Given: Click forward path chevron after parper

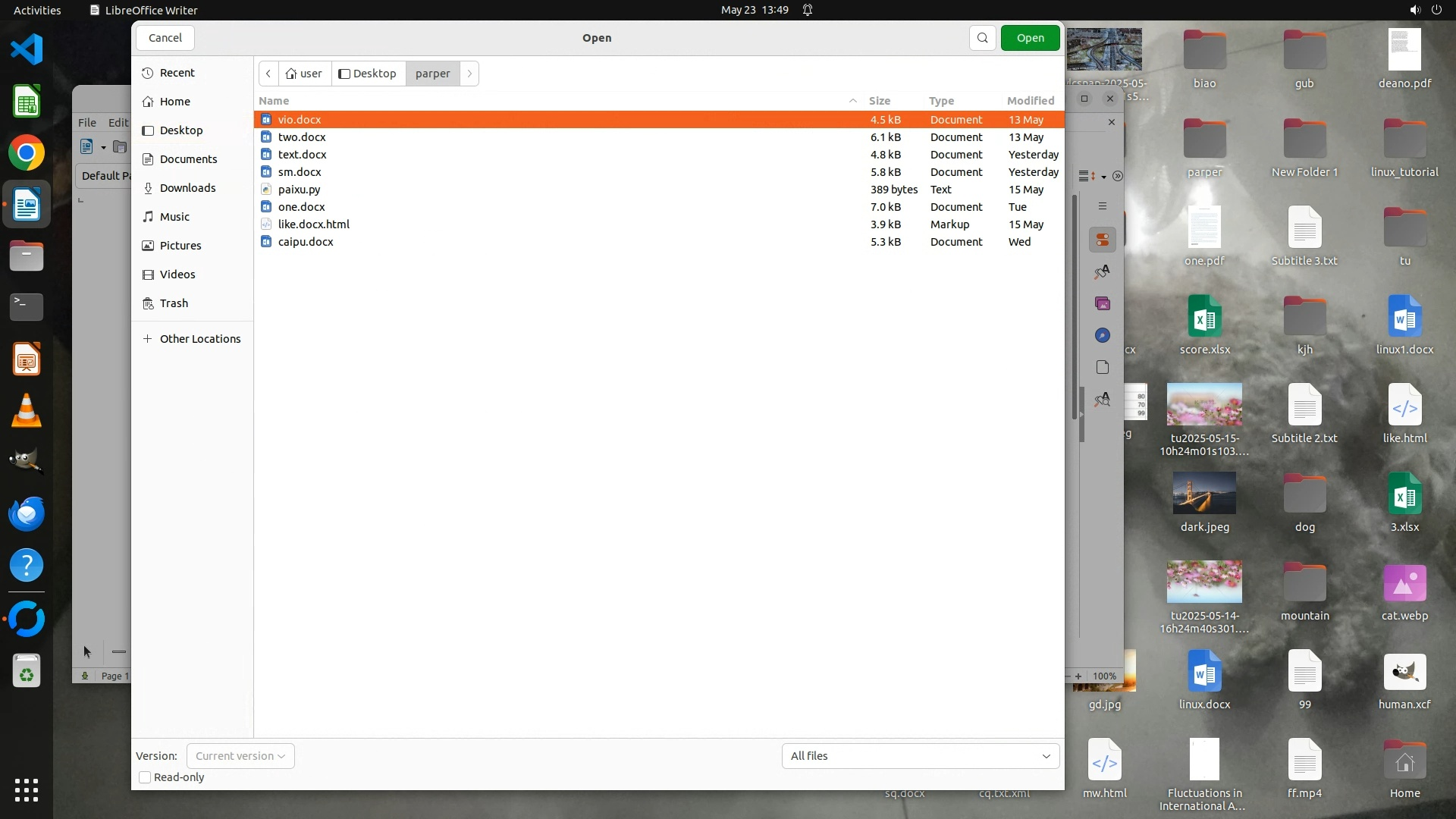Looking at the screenshot, I should 469,74.
